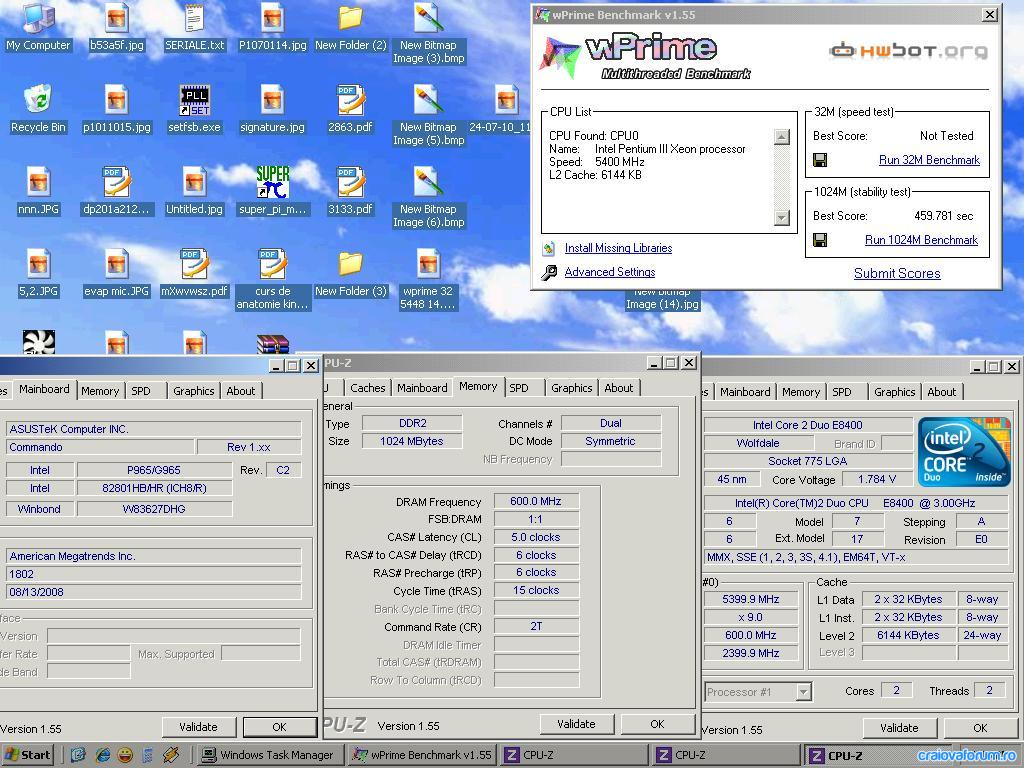Image resolution: width=1024 pixels, height=768 pixels.
Task: Click the Run 32M Benchmark link
Action: pyautogui.click(x=929, y=160)
